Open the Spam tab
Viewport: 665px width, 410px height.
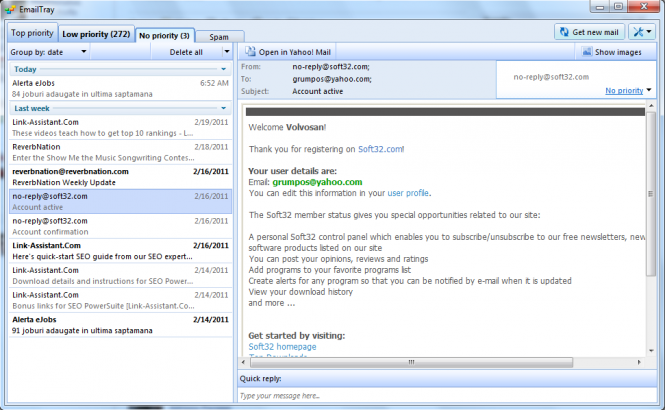219,36
